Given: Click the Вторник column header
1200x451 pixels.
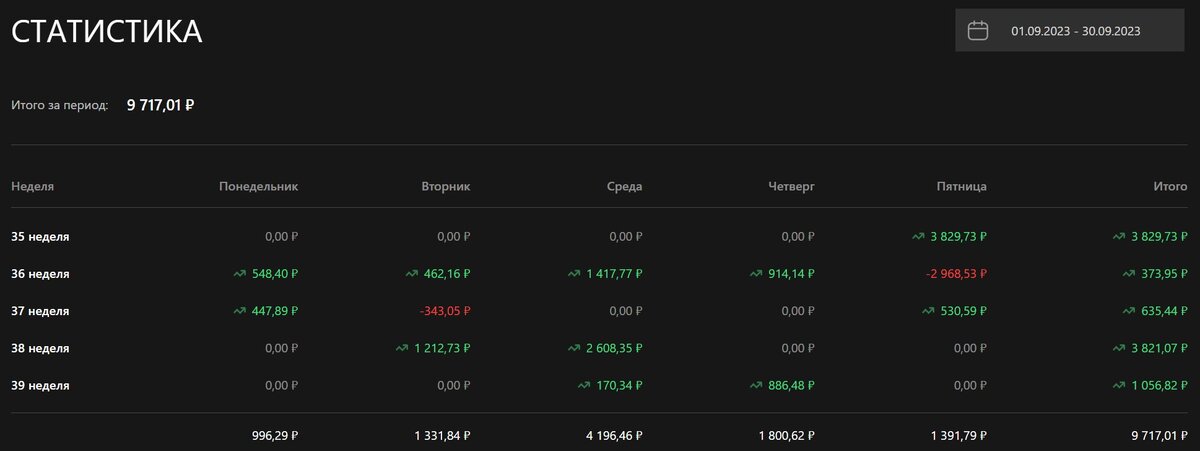Looking at the screenshot, I should [446, 186].
